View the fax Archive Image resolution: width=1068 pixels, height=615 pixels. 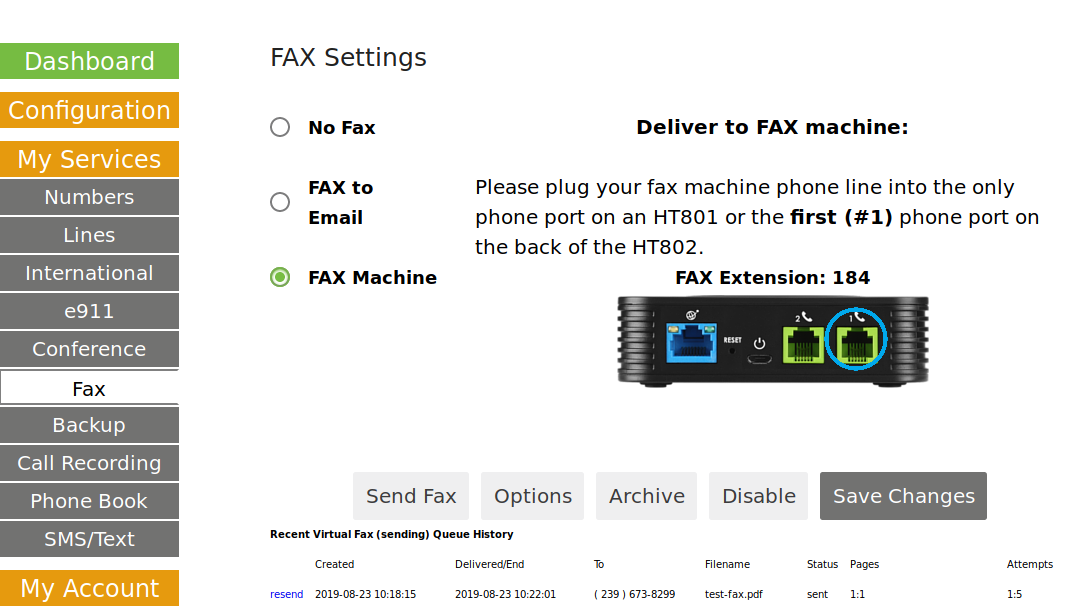[647, 496]
